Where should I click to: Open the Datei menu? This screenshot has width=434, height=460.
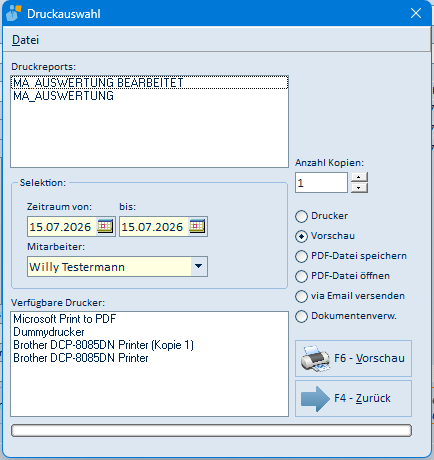pos(25,40)
